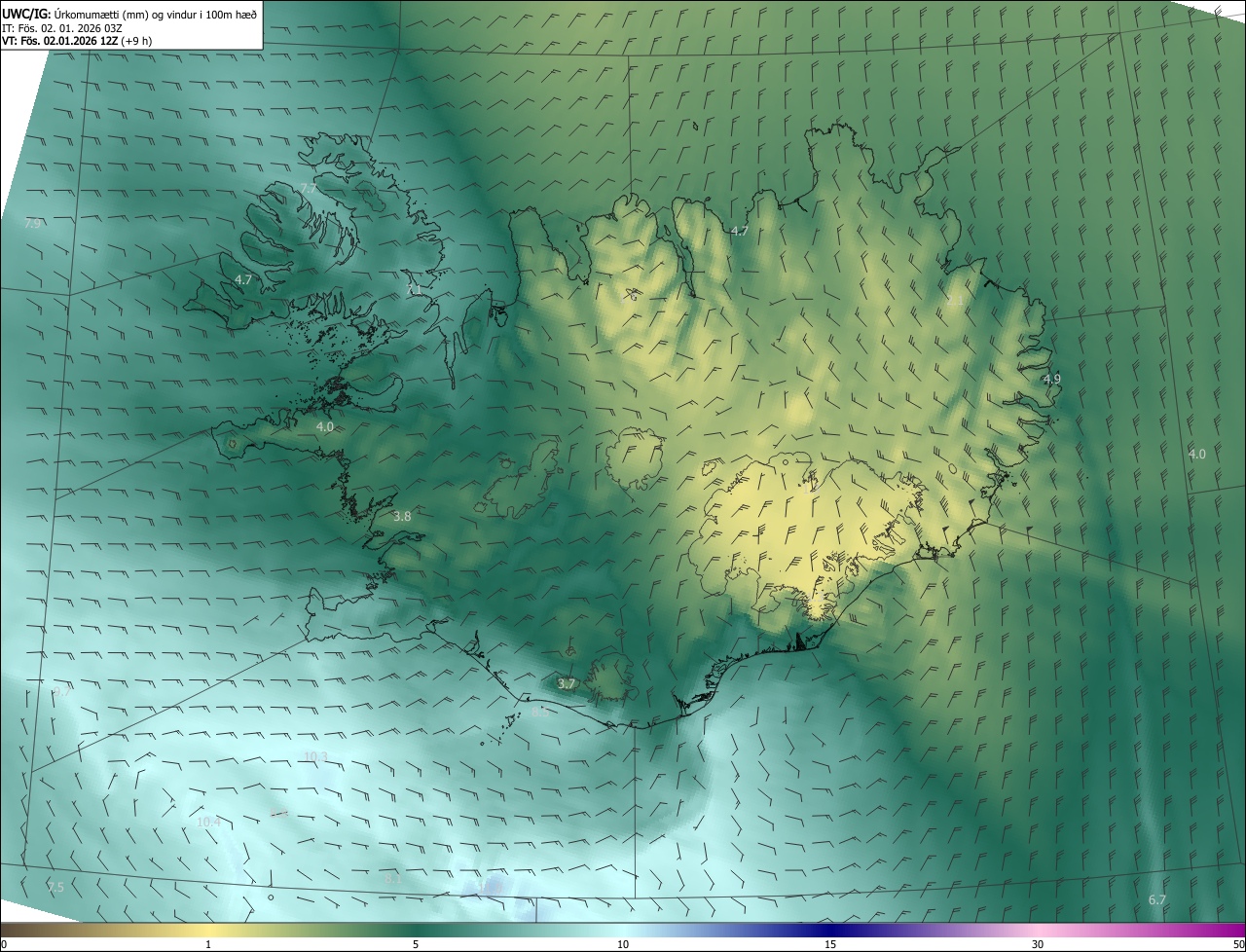Click the 7.1 value label on the map
The width and height of the screenshot is (1246, 952).
coord(414,290)
